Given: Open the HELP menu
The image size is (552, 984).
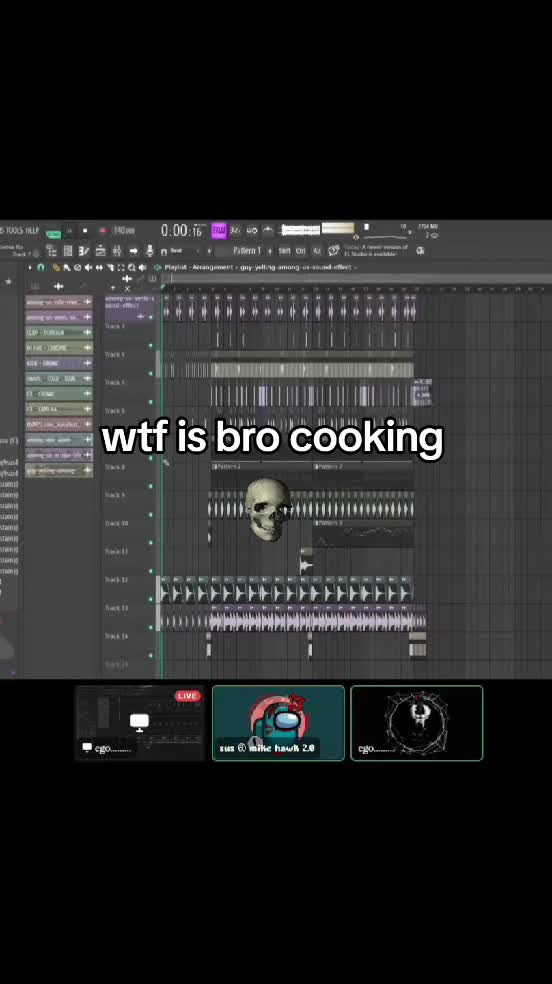Looking at the screenshot, I should pos(32,230).
